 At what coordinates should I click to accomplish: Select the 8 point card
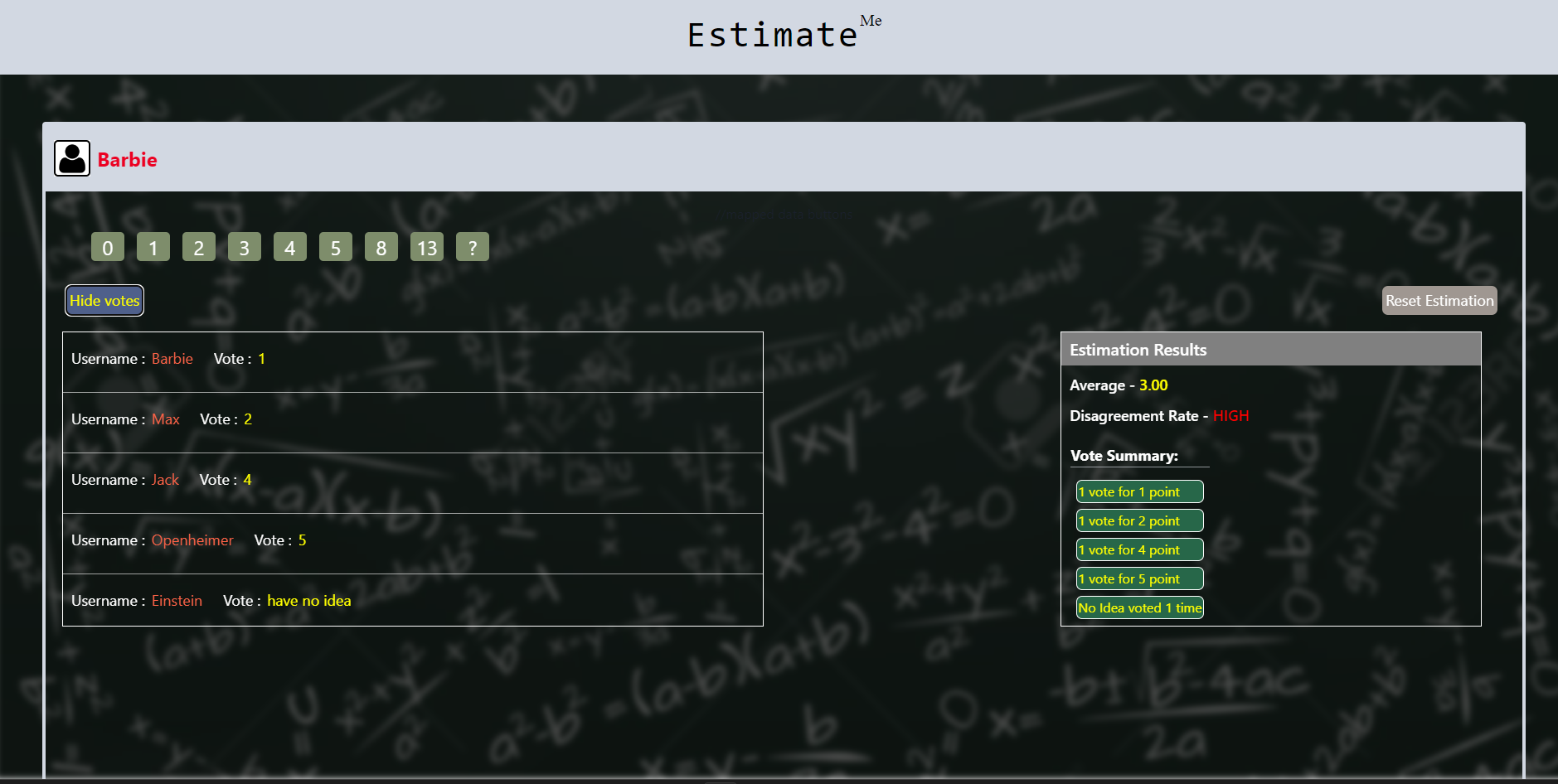(x=381, y=247)
